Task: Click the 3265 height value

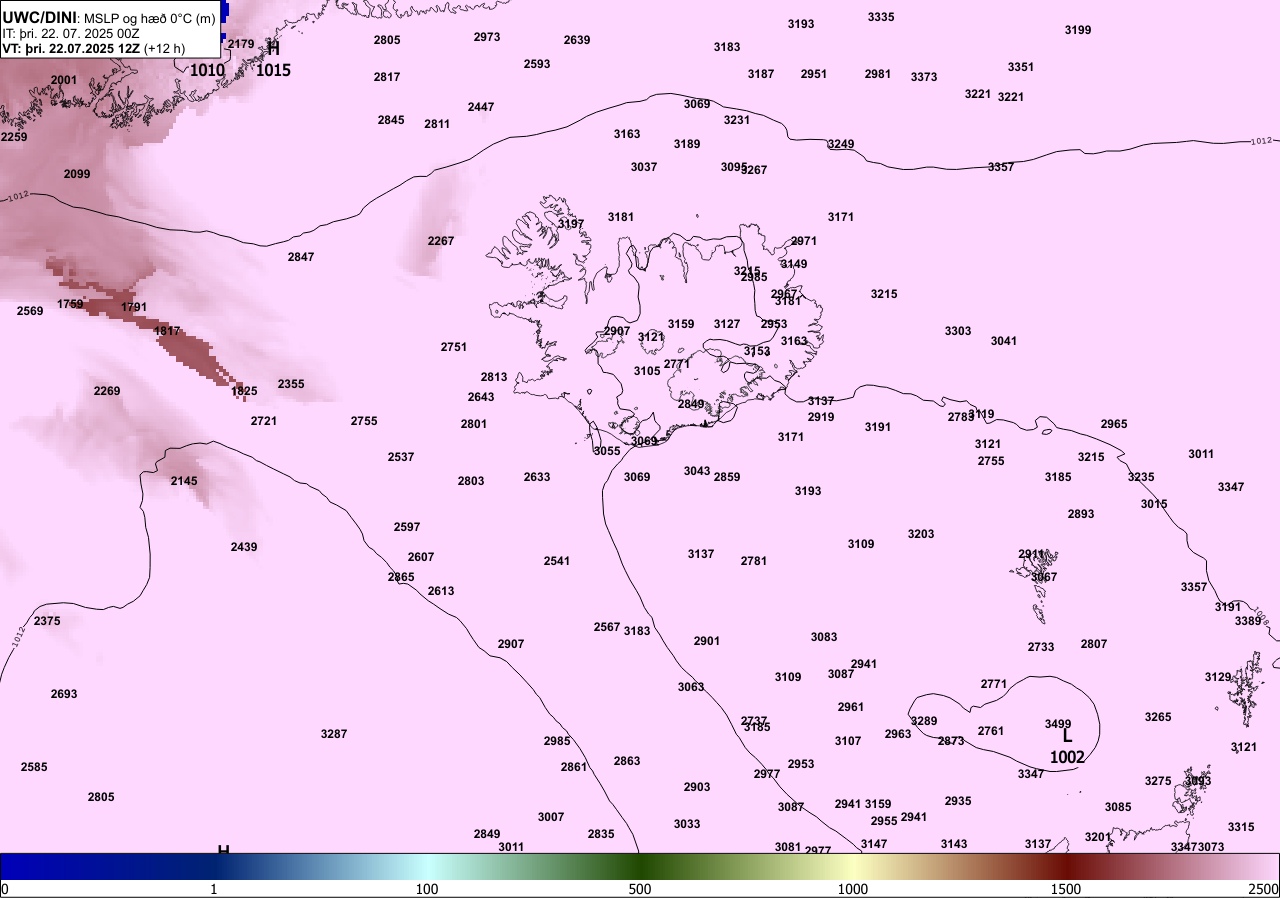Action: coord(1158,717)
